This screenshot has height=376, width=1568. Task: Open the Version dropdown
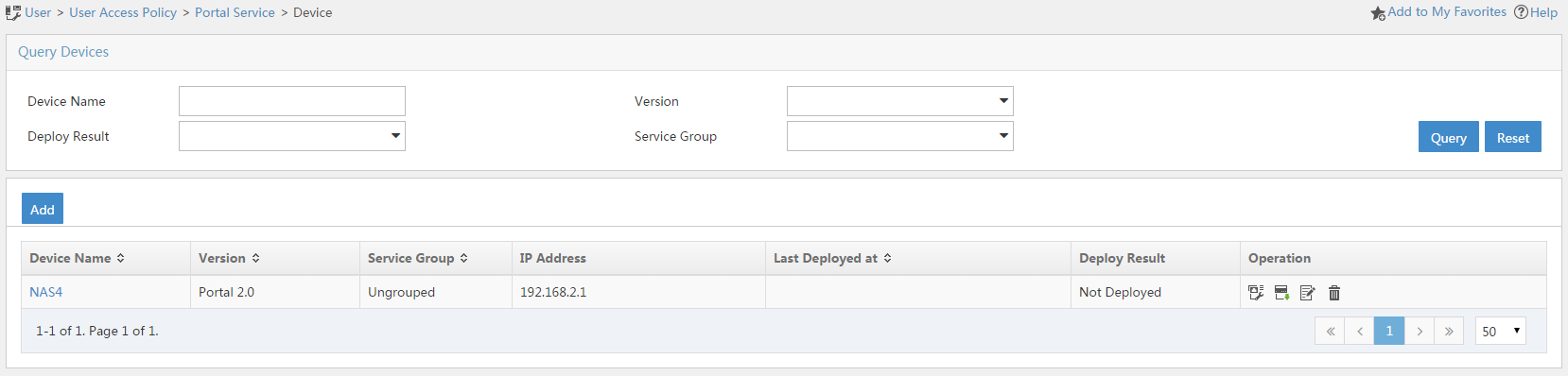(899, 101)
